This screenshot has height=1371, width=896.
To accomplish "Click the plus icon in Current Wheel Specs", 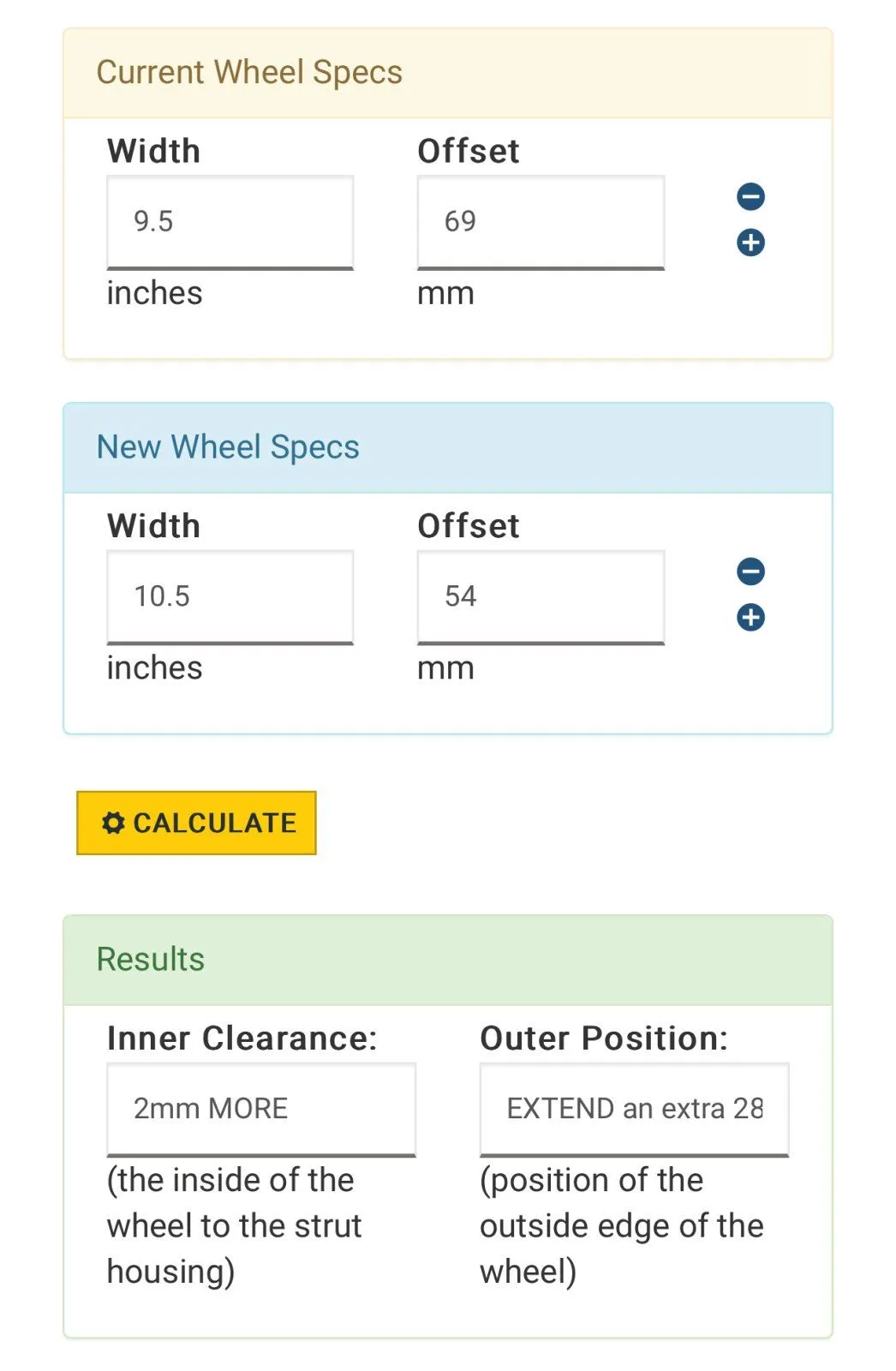I will tap(750, 242).
